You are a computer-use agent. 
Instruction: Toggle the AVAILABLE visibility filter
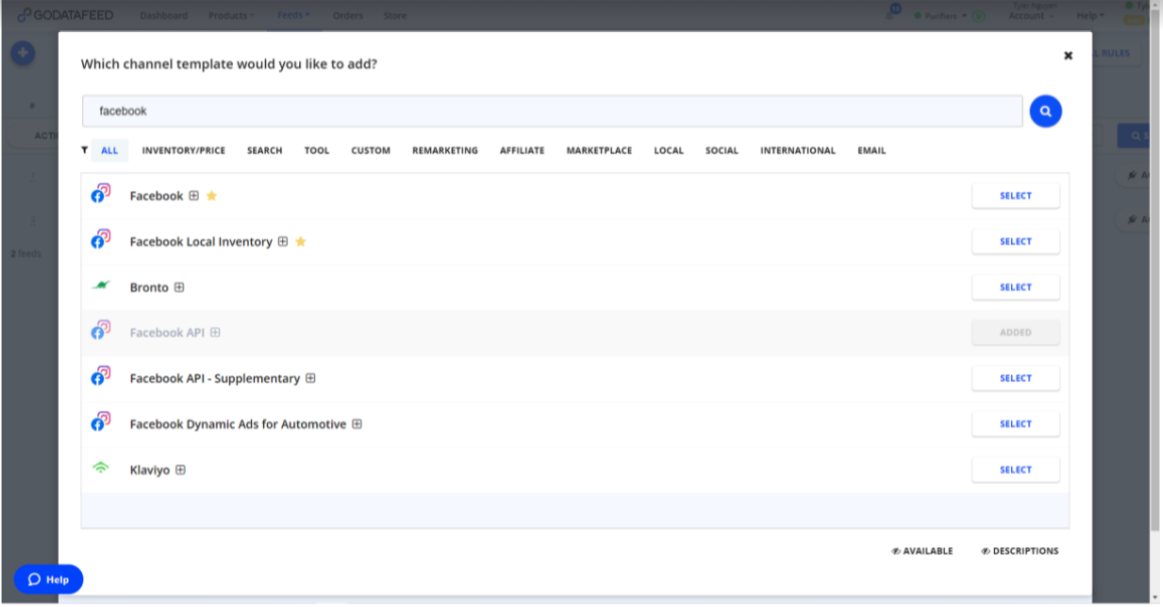pyautogui.click(x=922, y=551)
